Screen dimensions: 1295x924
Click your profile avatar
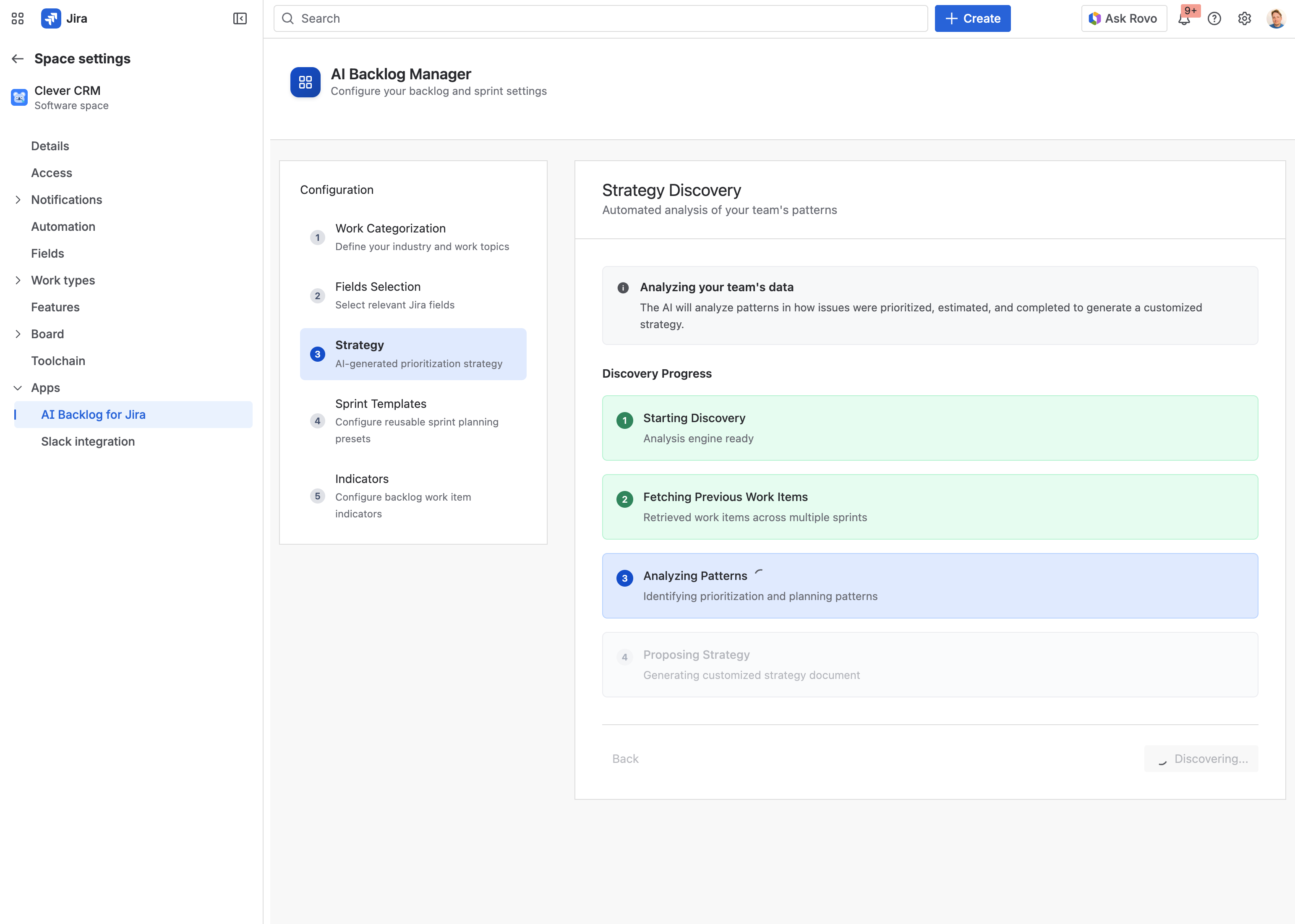click(1277, 18)
